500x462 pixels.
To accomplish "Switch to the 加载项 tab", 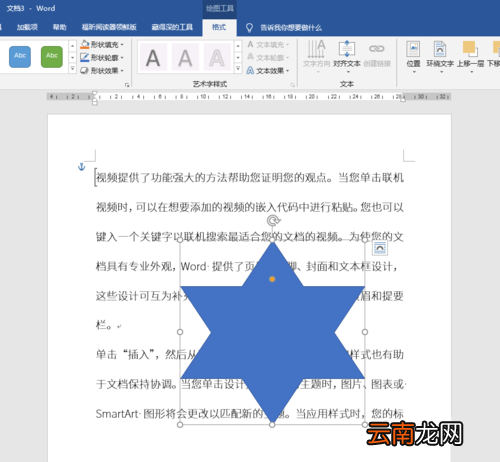I will [x=27, y=27].
